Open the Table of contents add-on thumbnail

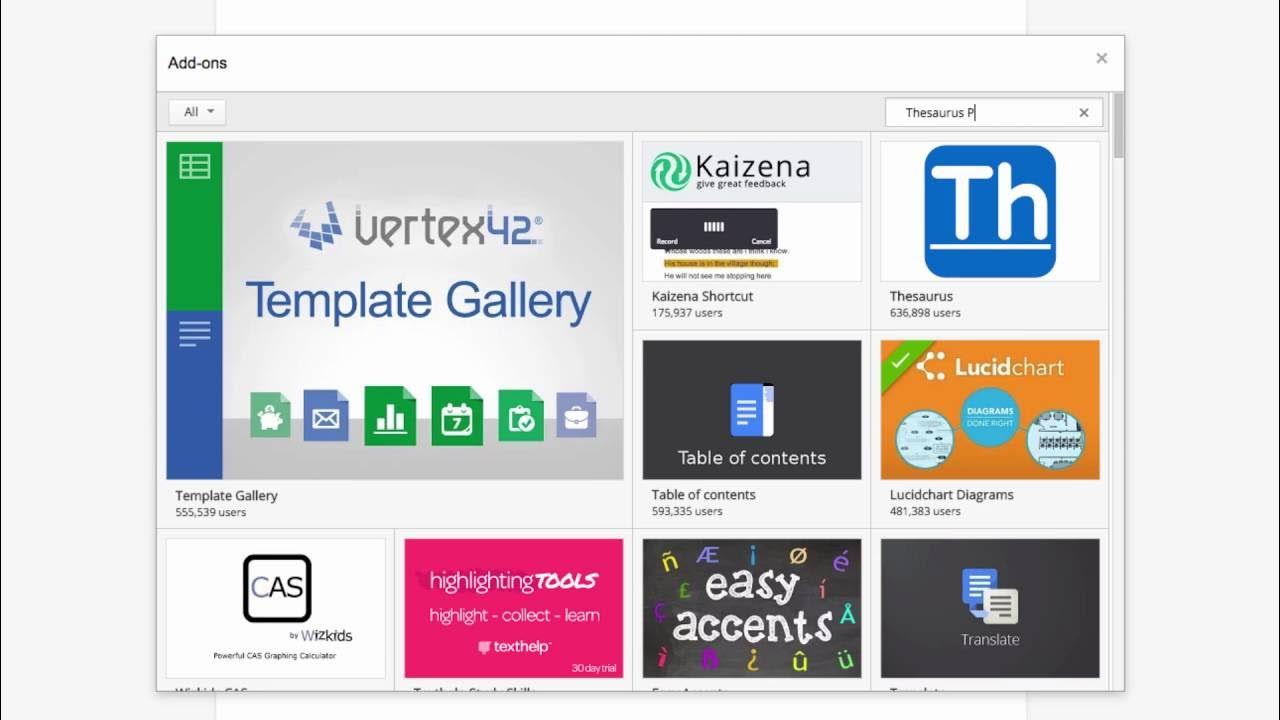click(x=752, y=410)
